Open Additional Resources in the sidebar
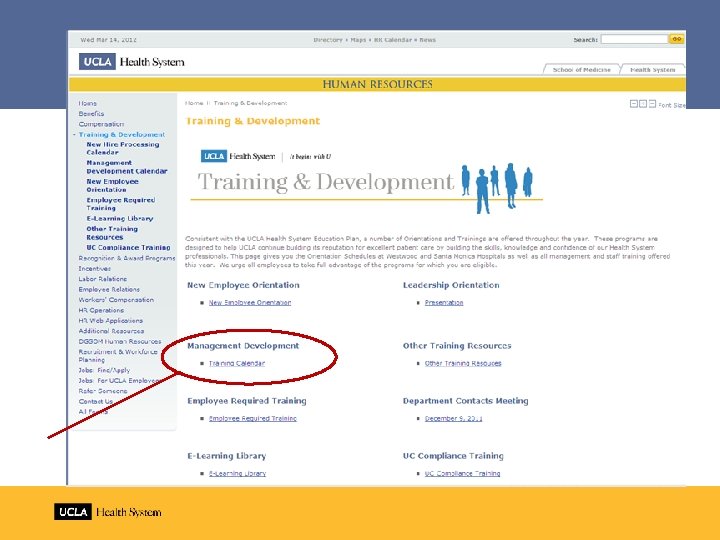The image size is (720, 540). (111, 331)
